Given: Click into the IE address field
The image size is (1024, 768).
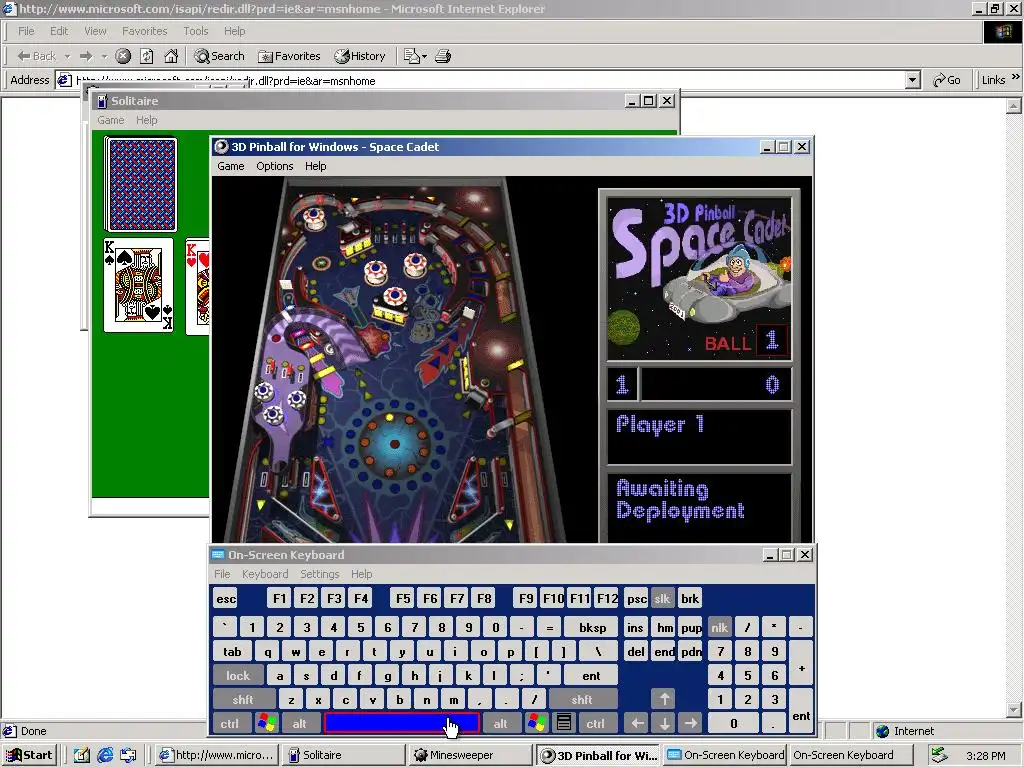Looking at the screenshot, I should [488, 80].
